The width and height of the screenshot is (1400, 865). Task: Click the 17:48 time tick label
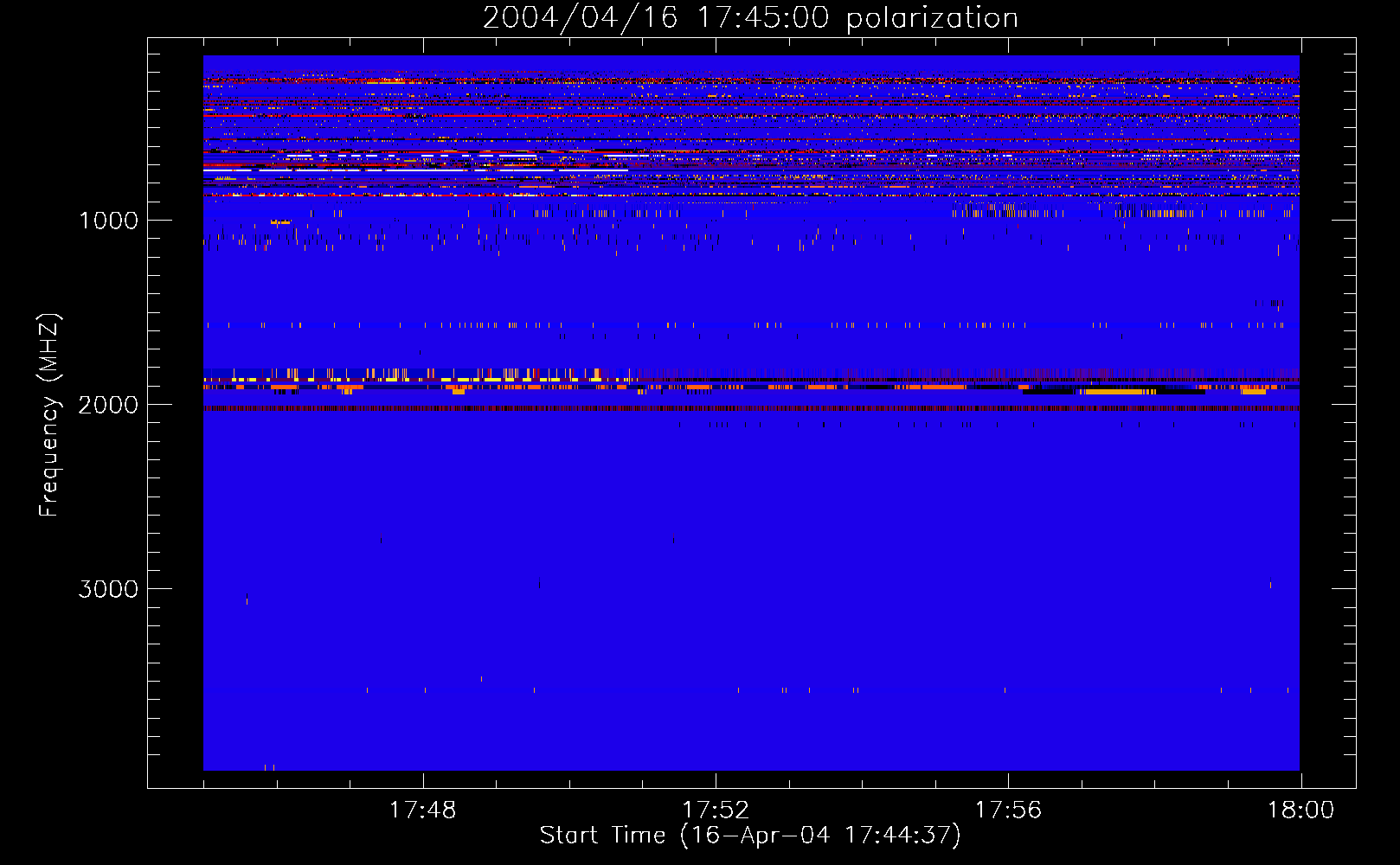point(422,811)
